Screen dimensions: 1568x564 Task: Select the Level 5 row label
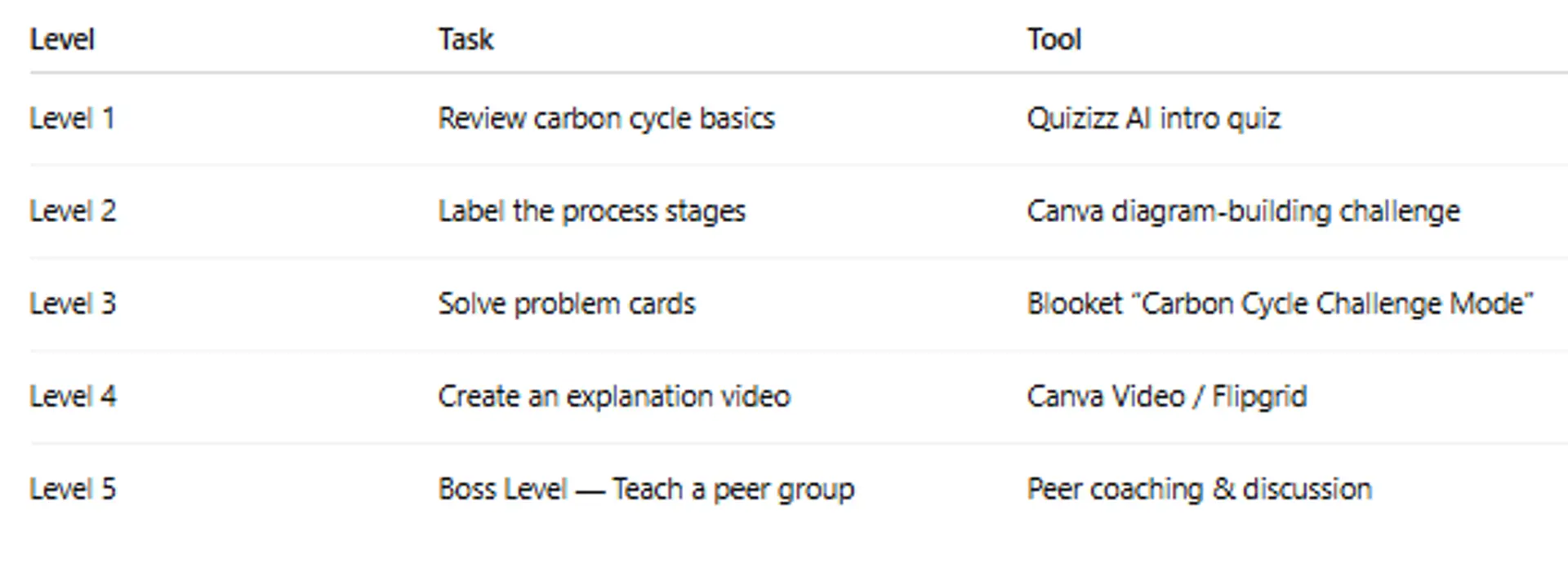73,489
